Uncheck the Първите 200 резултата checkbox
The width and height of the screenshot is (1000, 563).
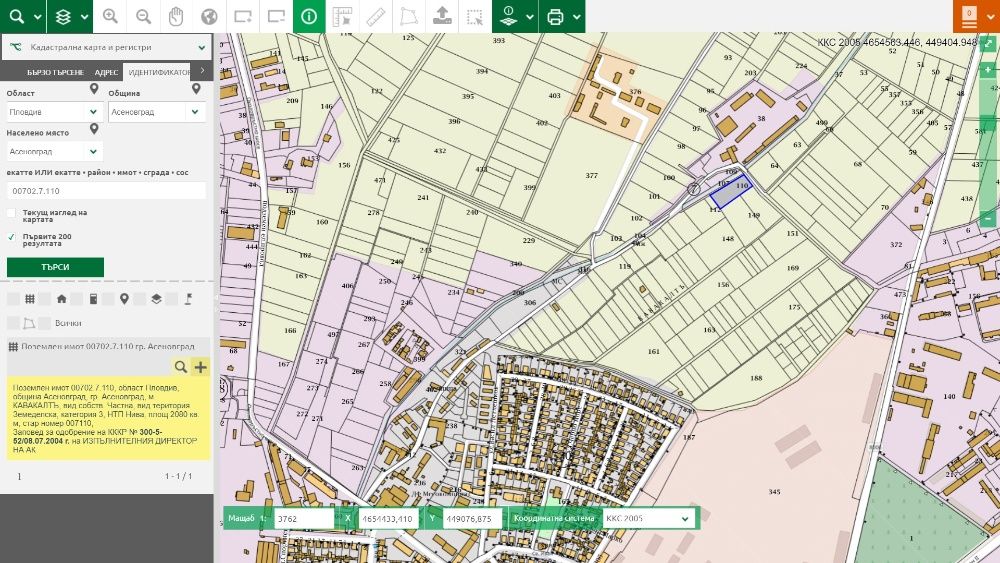click(11, 237)
